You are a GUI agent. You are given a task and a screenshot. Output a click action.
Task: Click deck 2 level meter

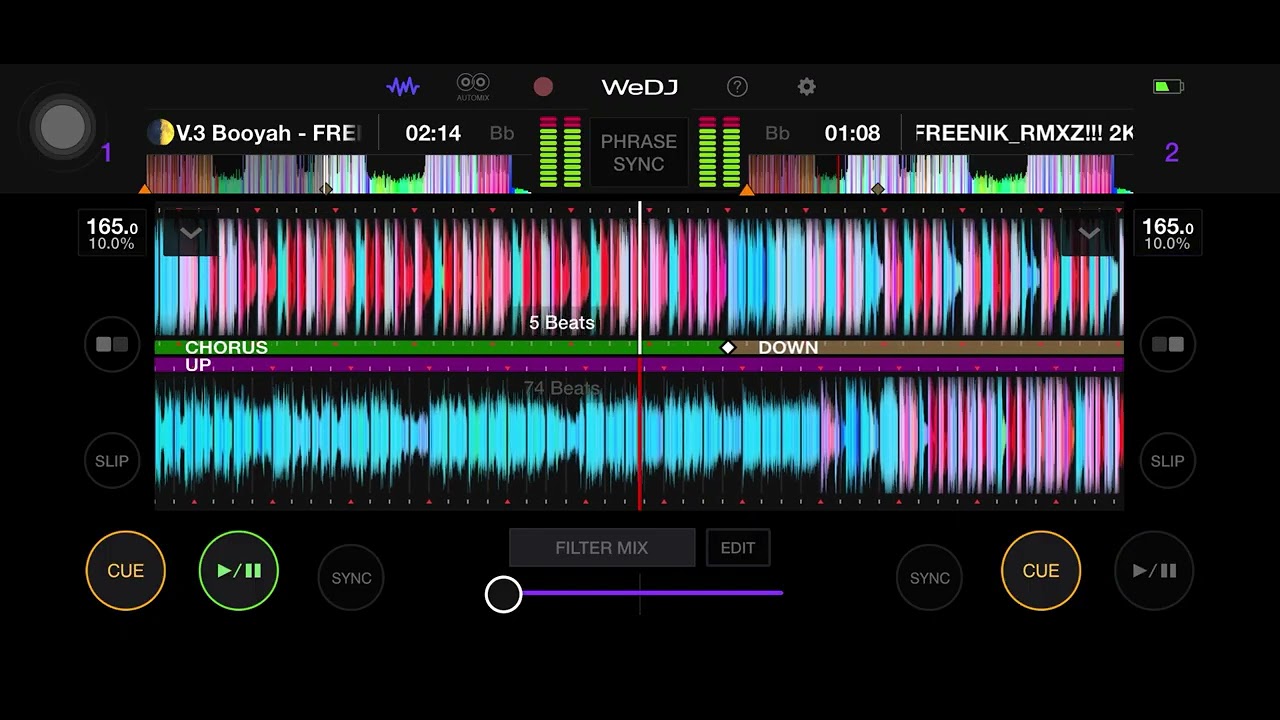point(719,152)
